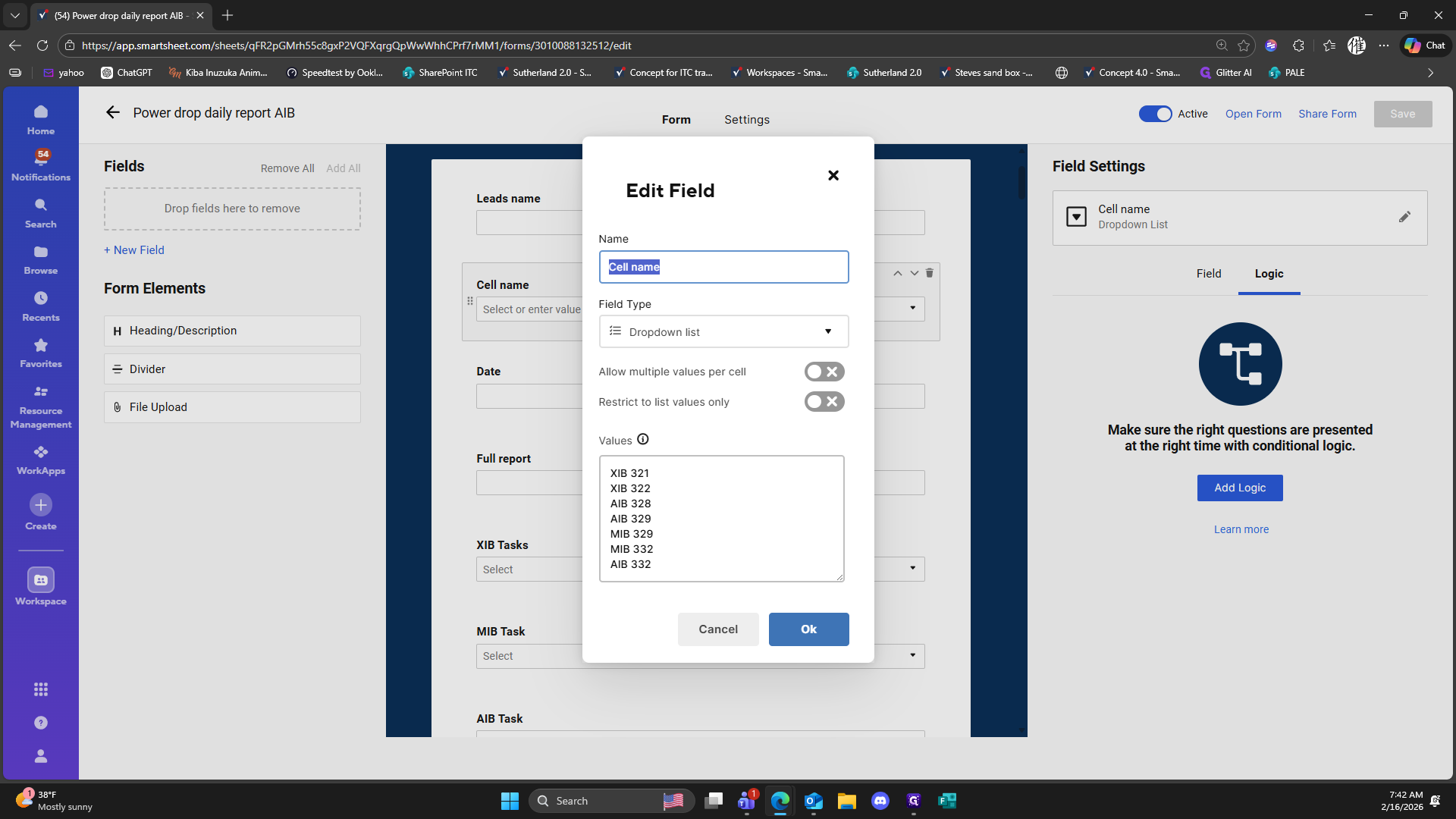Image resolution: width=1456 pixels, height=819 pixels.
Task: Expand the MIB Task dropdown arrow
Action: 913,655
